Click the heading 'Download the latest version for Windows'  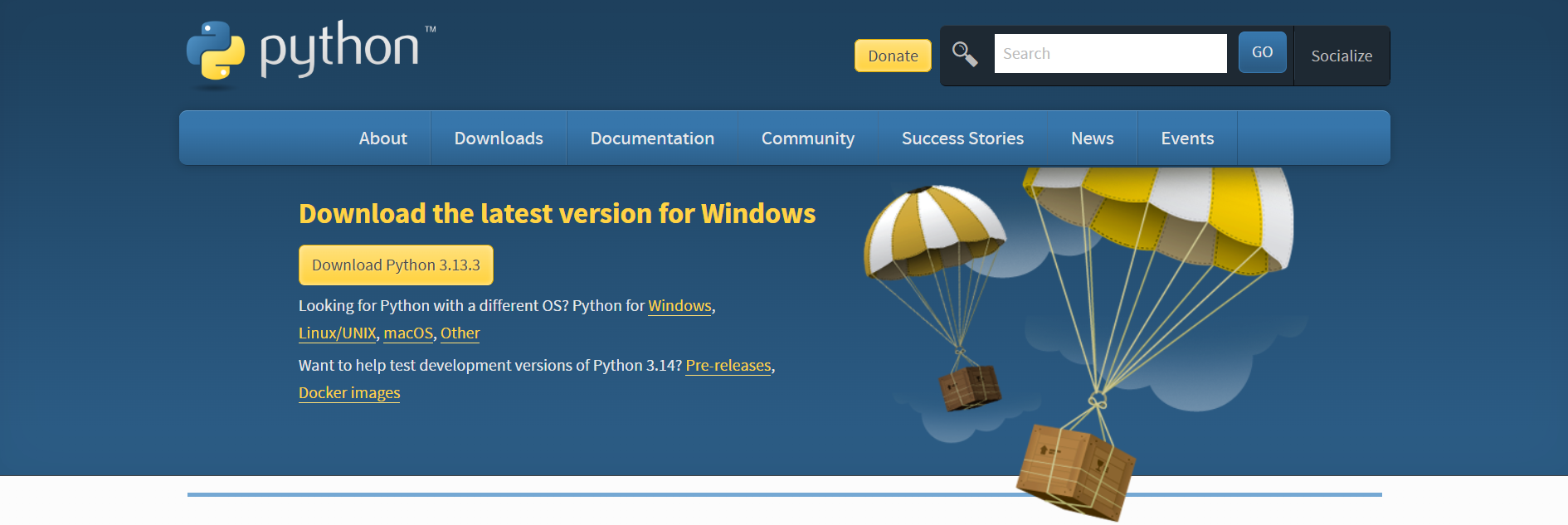pos(557,214)
